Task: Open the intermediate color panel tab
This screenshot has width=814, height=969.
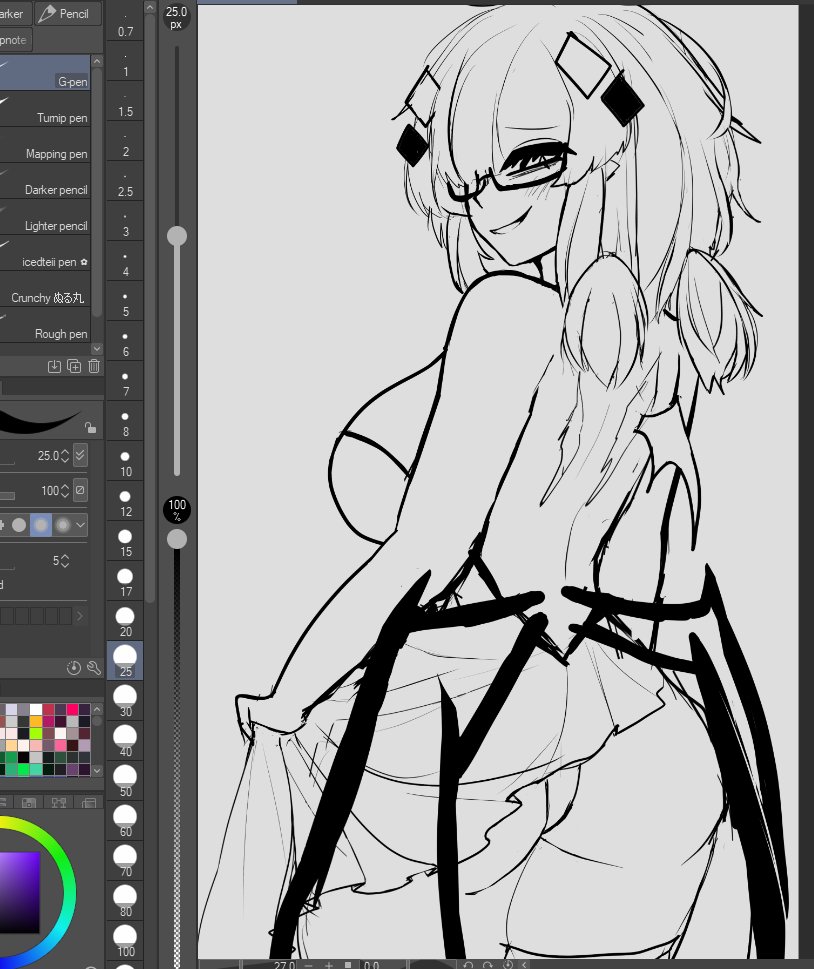Action: 59,802
